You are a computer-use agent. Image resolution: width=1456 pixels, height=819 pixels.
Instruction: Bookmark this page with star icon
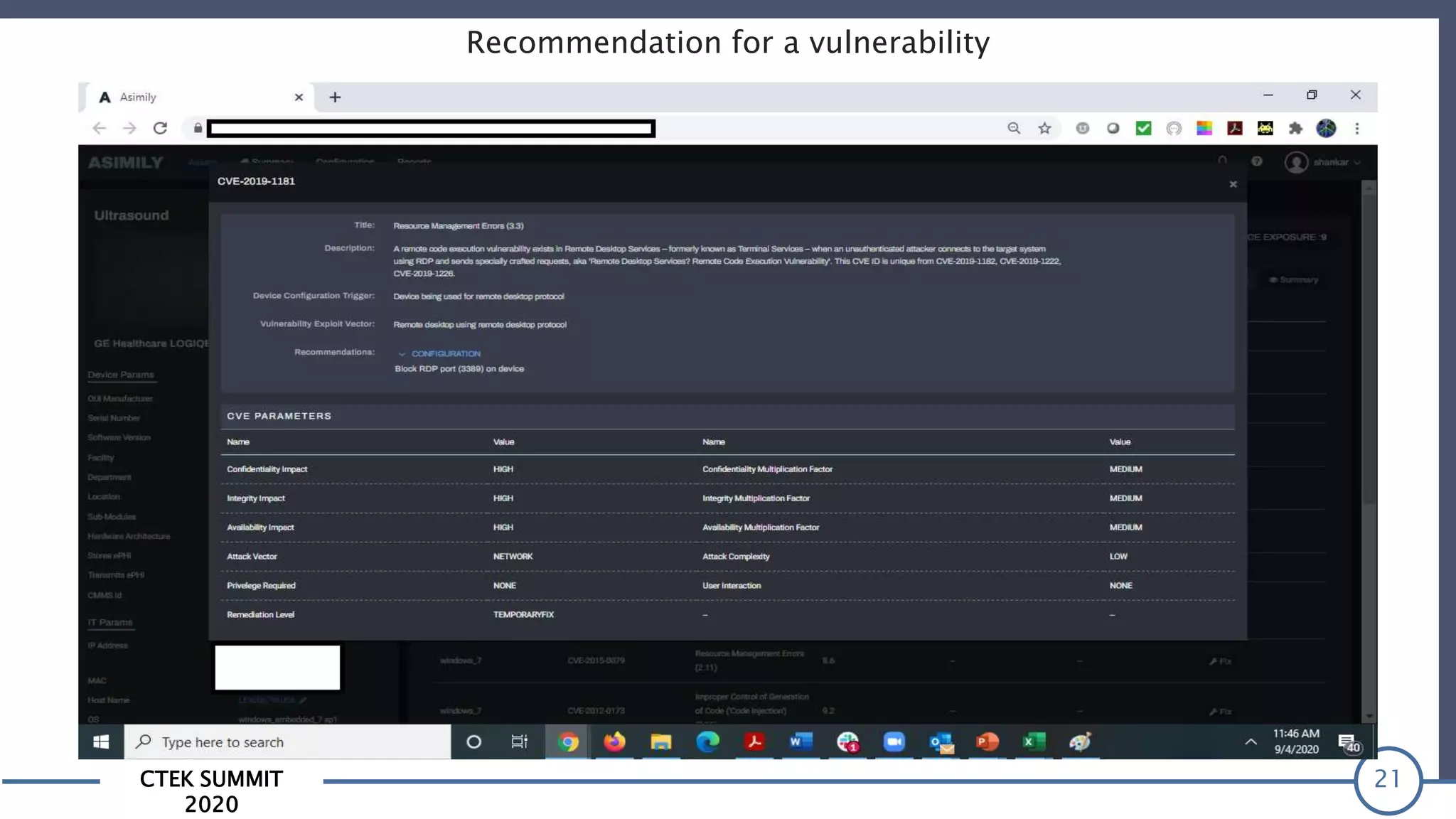pos(1044,128)
